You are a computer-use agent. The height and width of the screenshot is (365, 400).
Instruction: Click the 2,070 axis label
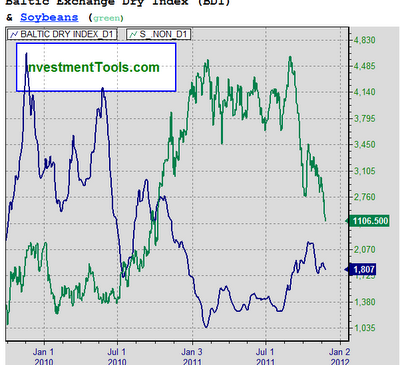click(365, 249)
